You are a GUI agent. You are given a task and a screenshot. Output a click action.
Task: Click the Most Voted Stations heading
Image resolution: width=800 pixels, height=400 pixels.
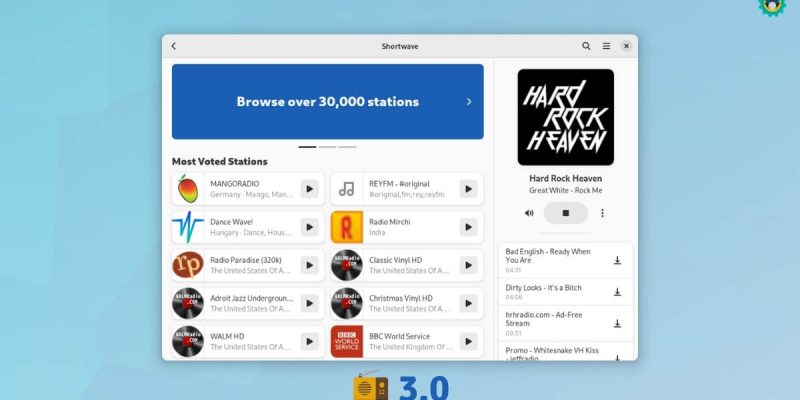[219, 161]
